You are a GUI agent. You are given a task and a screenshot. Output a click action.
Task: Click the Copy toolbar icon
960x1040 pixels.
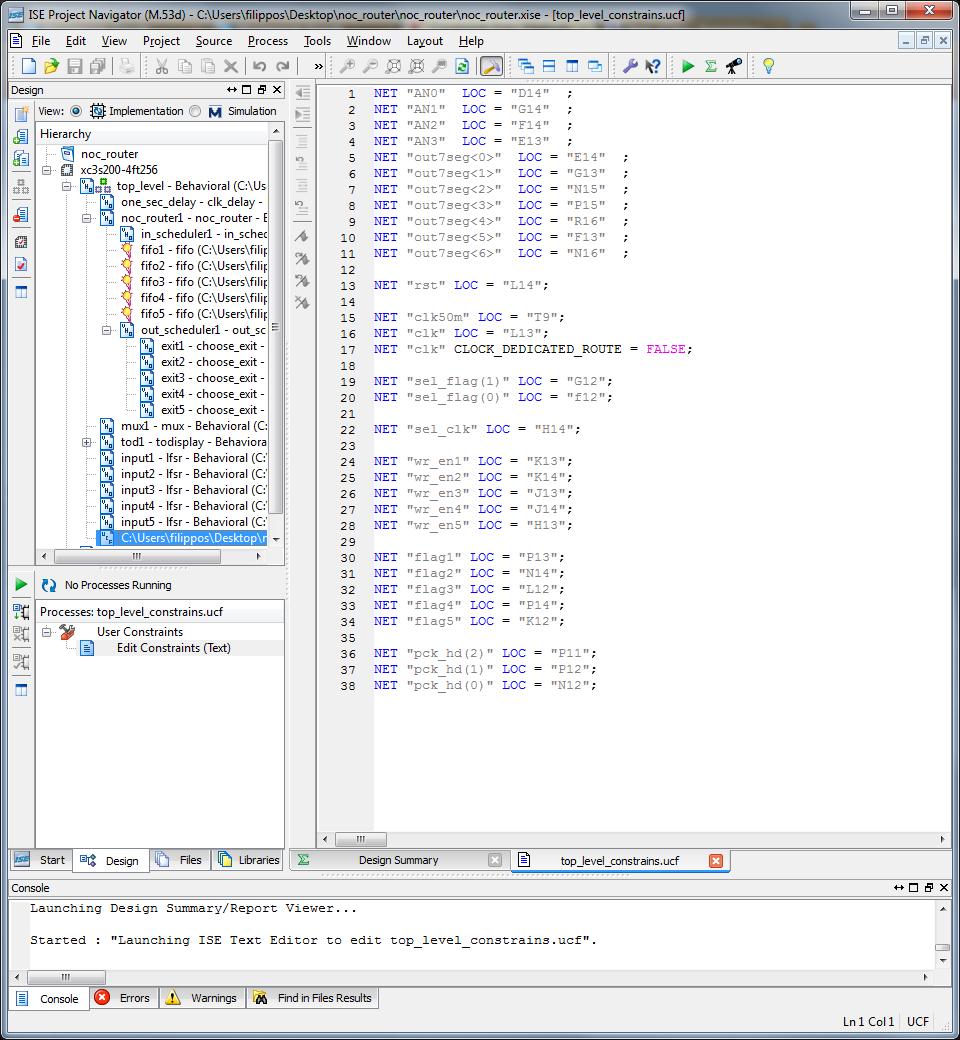coord(184,66)
